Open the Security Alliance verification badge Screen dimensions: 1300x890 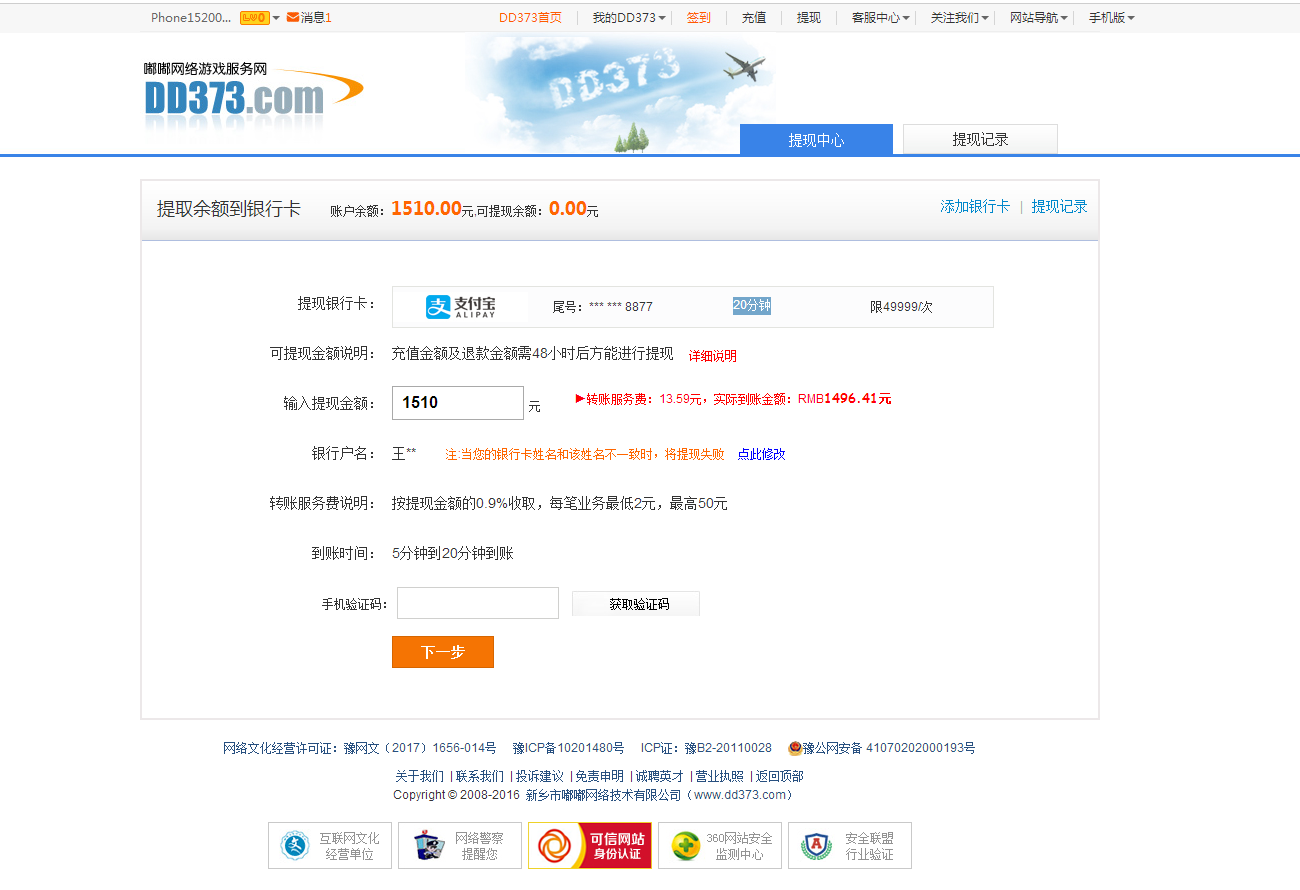point(850,846)
